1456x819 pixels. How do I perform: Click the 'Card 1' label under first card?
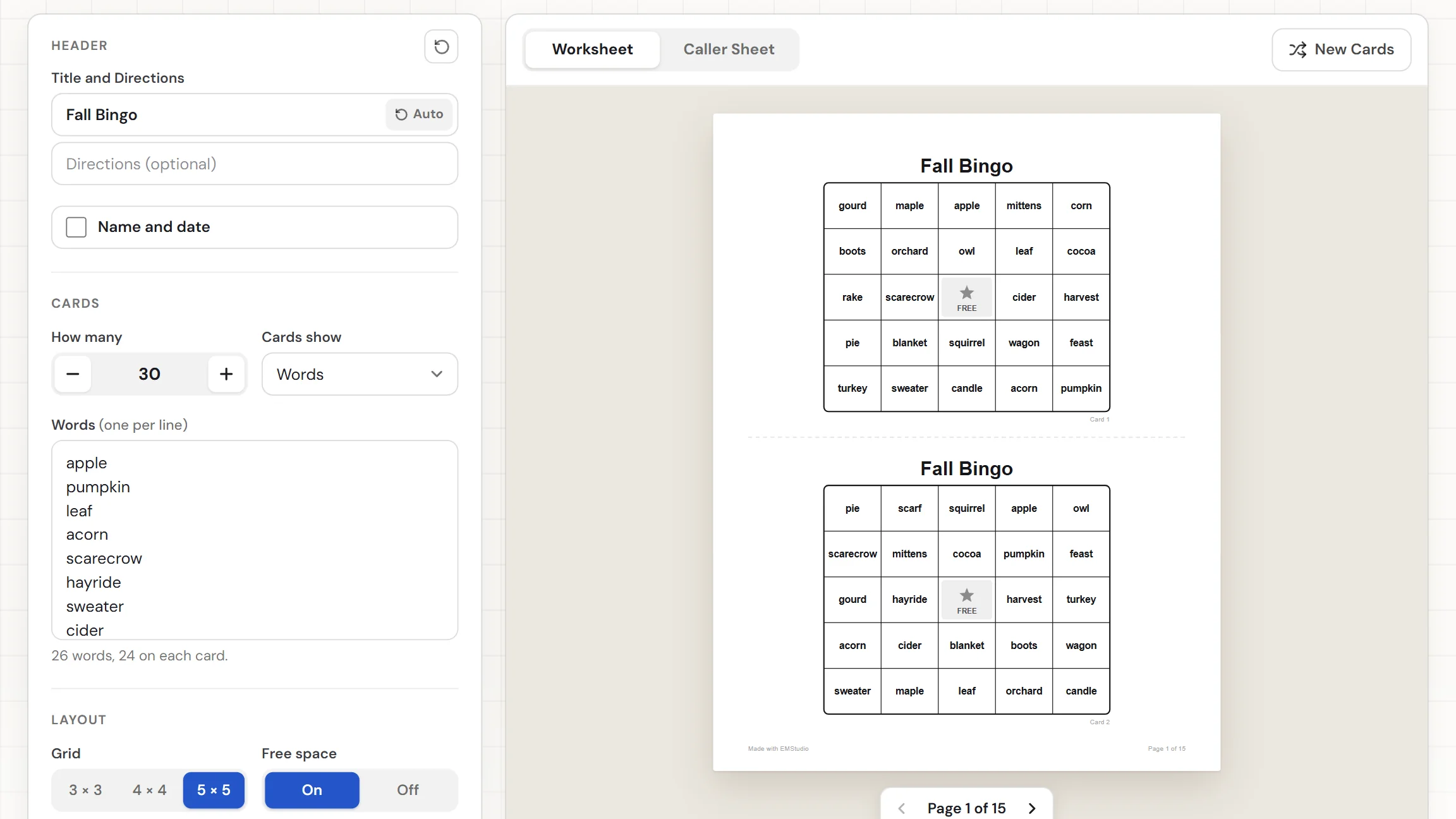(1100, 420)
